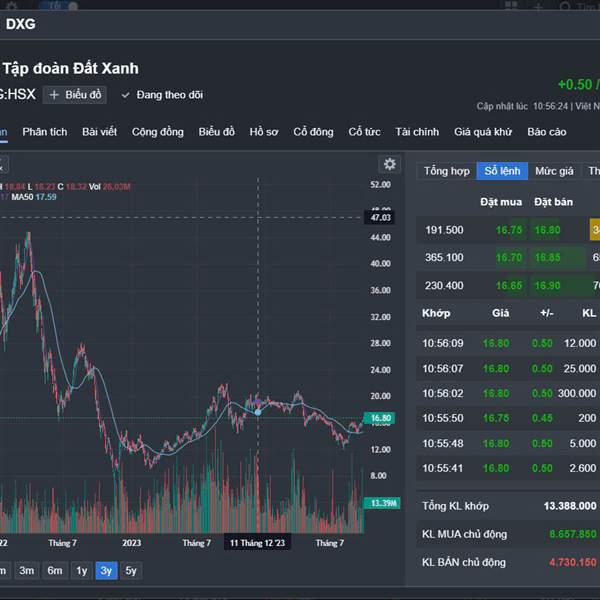The image size is (600, 600).
Task: Go to Cổ đông tab
Action: (313, 132)
